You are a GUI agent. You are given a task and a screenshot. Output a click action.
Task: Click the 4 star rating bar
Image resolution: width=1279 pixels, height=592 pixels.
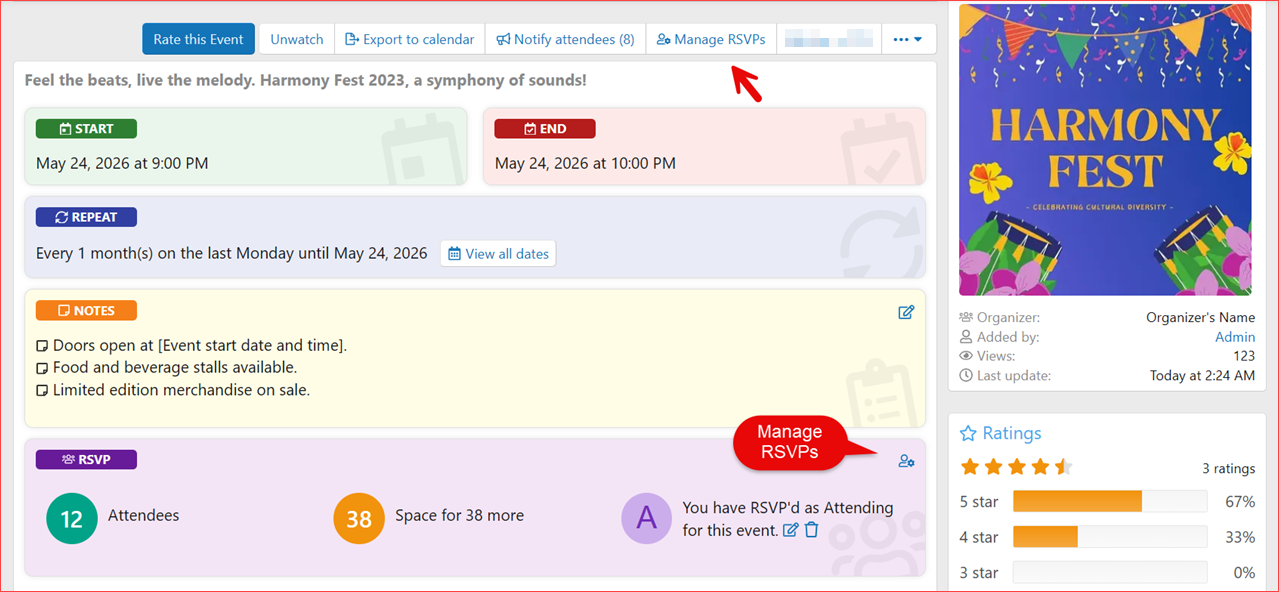(x=1110, y=537)
